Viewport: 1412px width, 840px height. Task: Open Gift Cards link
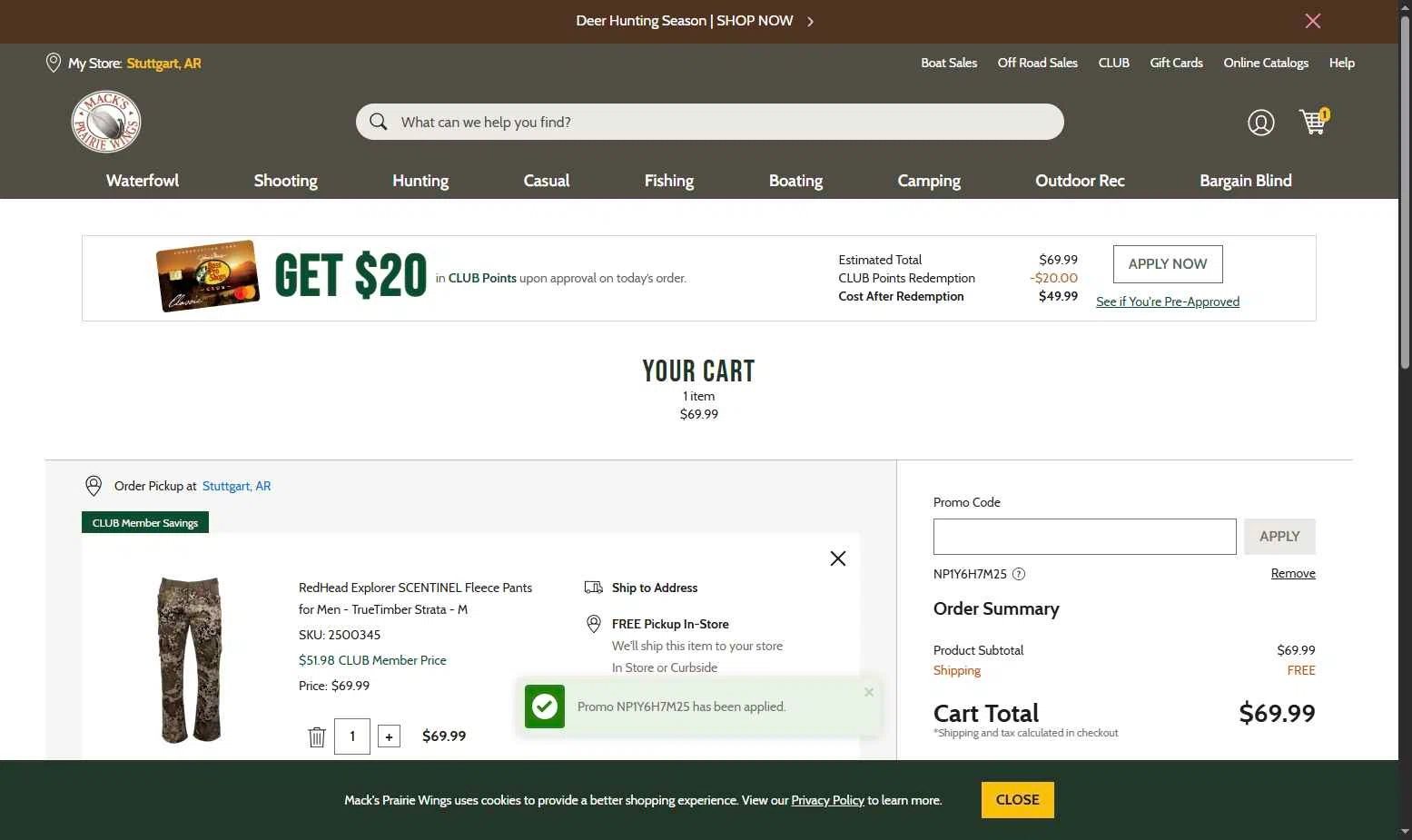[x=1176, y=63]
